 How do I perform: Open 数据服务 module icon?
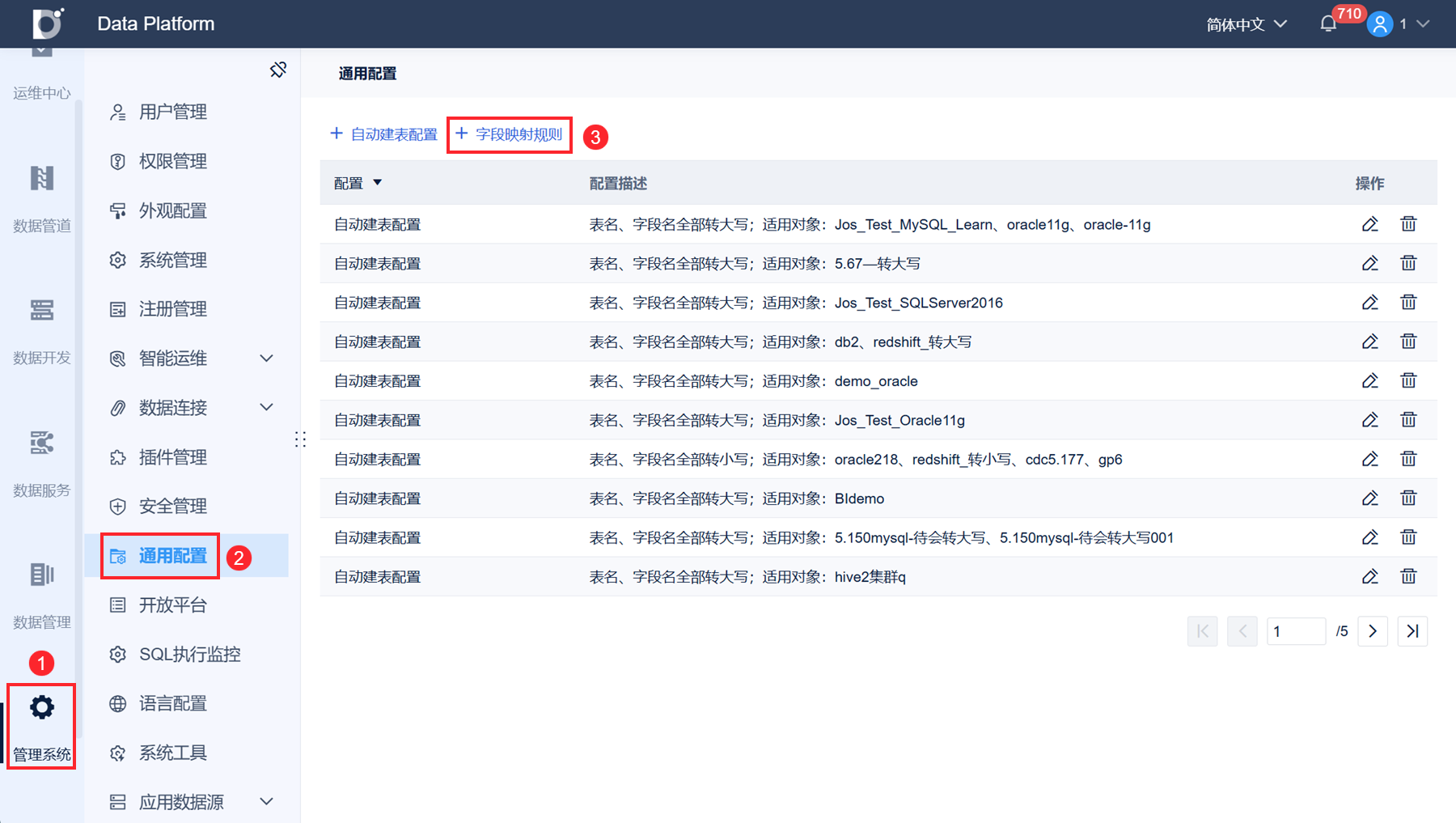[x=42, y=443]
